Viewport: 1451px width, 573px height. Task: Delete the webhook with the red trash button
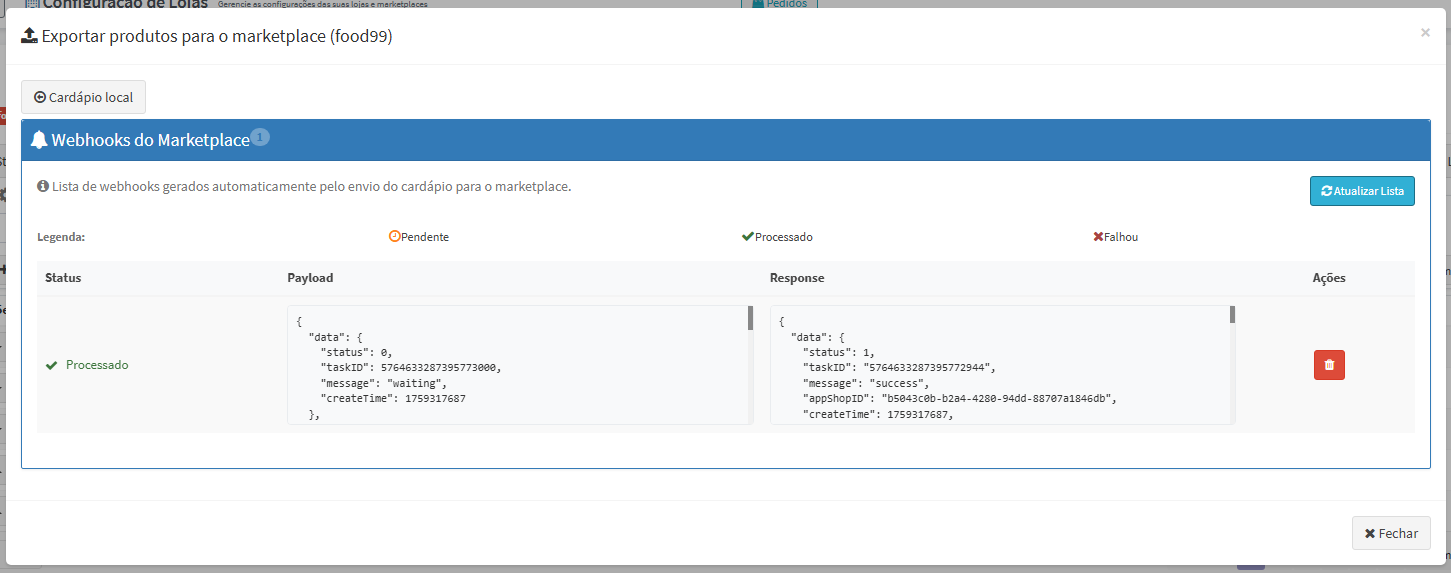(x=1329, y=365)
